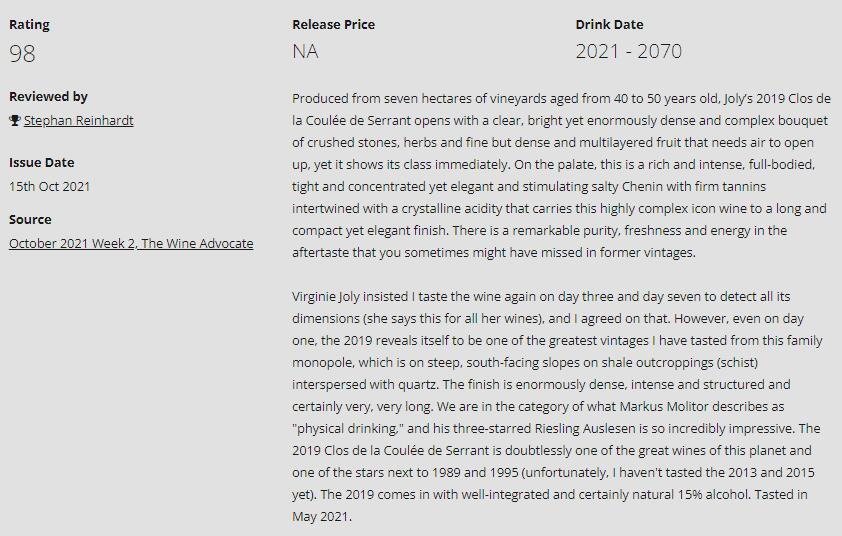The height and width of the screenshot is (536, 842).
Task: Select the 98 rating score
Action: (22, 53)
